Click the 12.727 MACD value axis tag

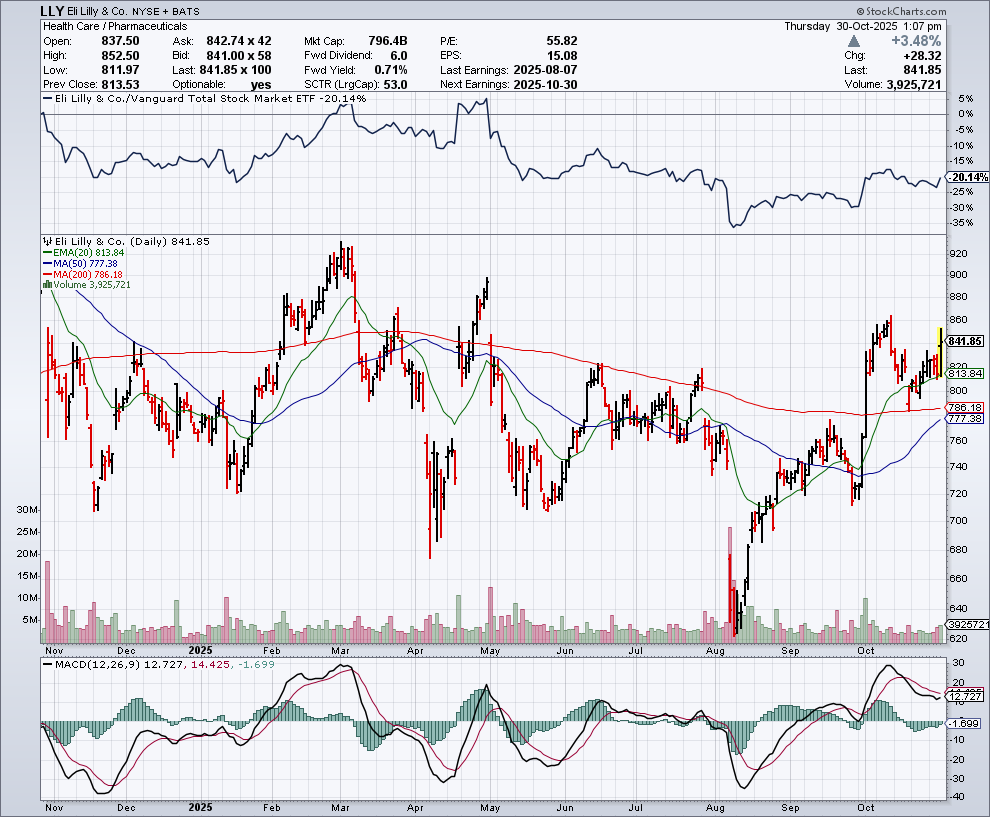click(x=967, y=696)
